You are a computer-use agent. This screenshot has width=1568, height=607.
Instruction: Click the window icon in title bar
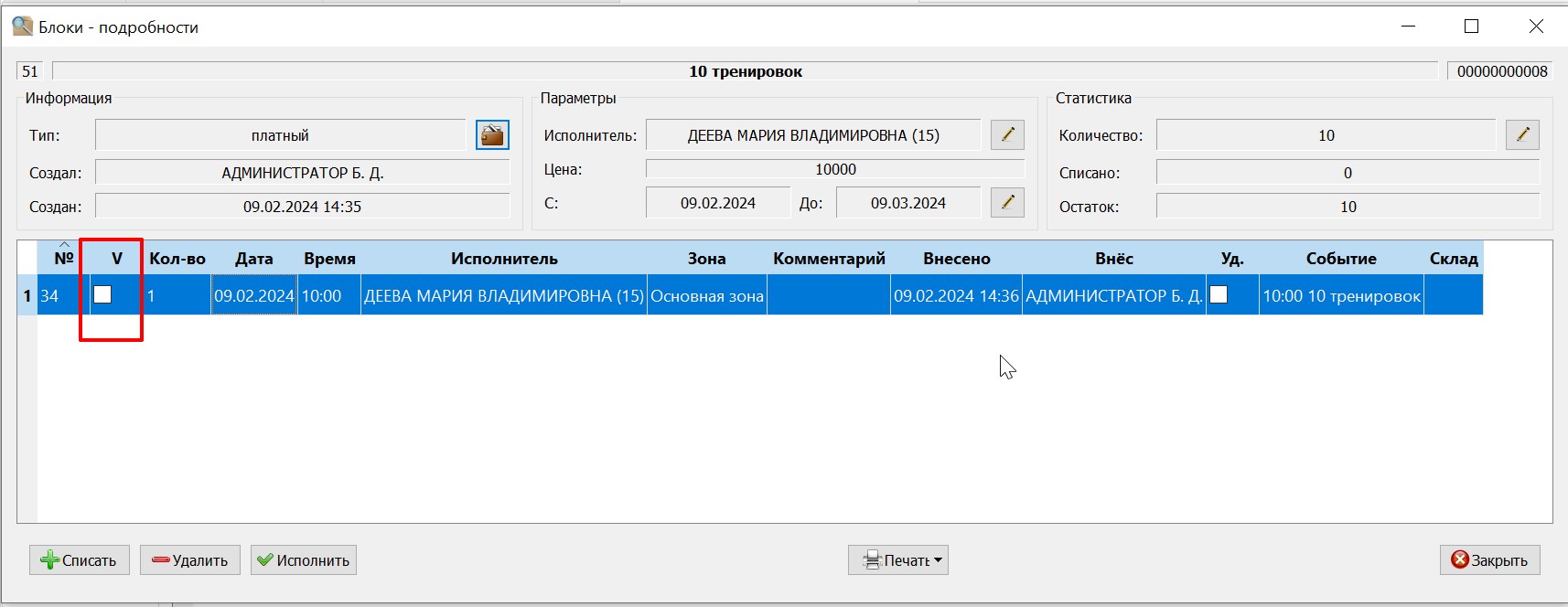[22, 26]
